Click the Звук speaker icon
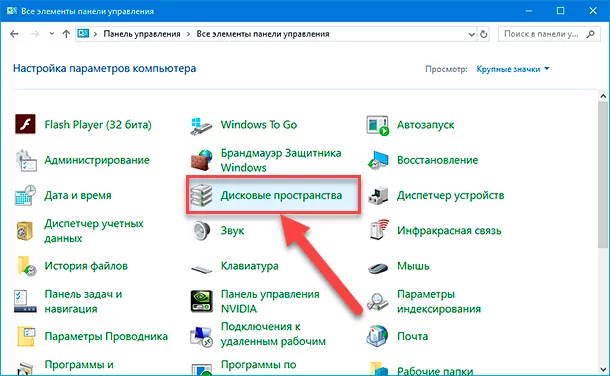610x376 pixels. pos(202,231)
